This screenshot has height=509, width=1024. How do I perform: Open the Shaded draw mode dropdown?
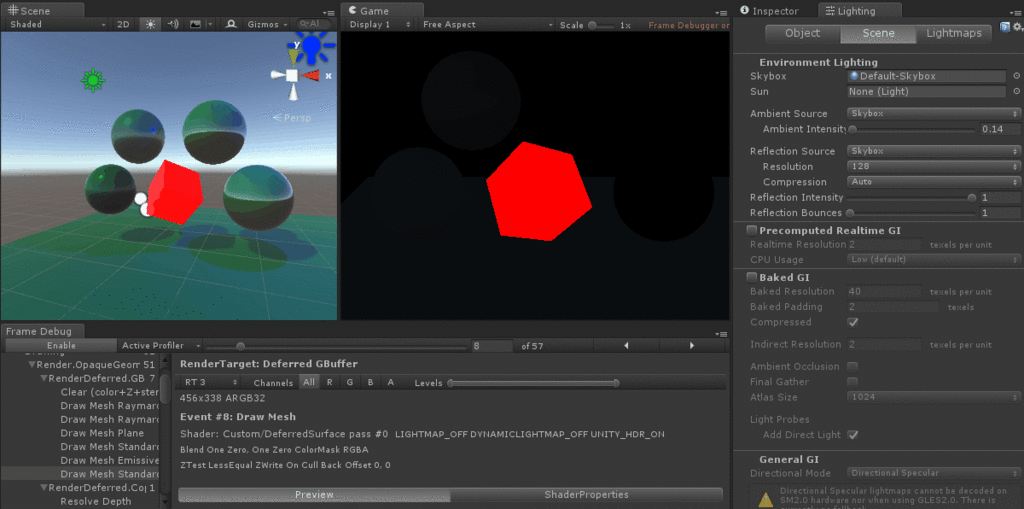(57, 24)
